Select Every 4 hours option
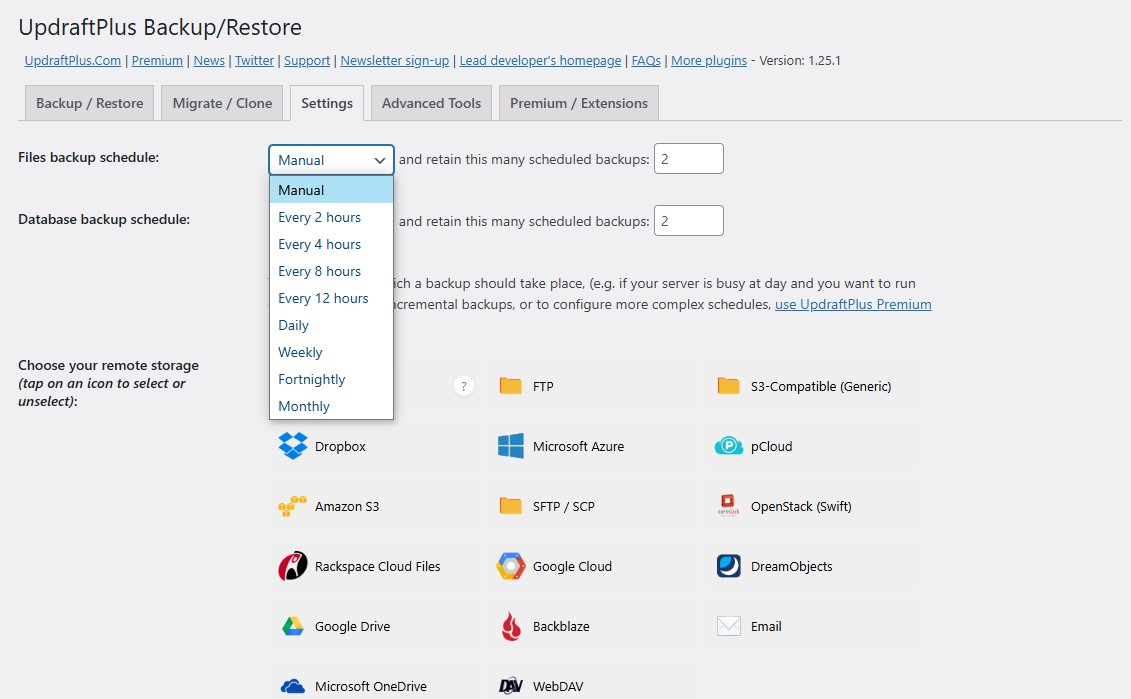The width and height of the screenshot is (1131, 699). (x=331, y=244)
